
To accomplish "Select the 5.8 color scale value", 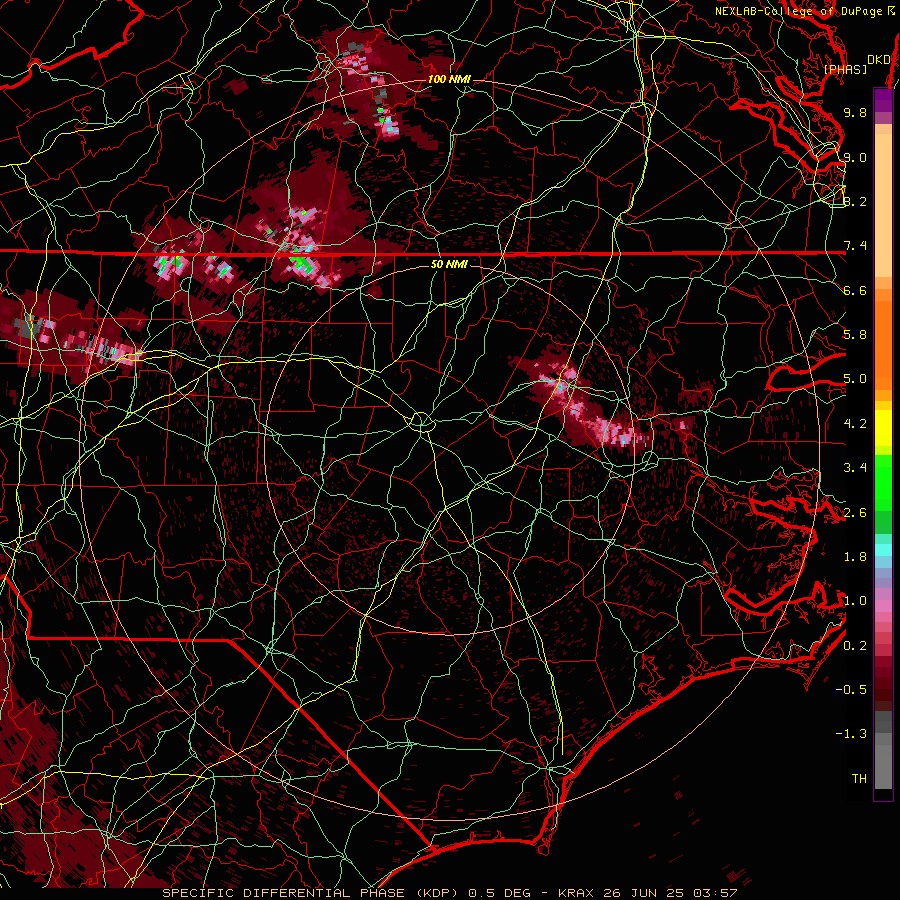I will pos(855,335).
